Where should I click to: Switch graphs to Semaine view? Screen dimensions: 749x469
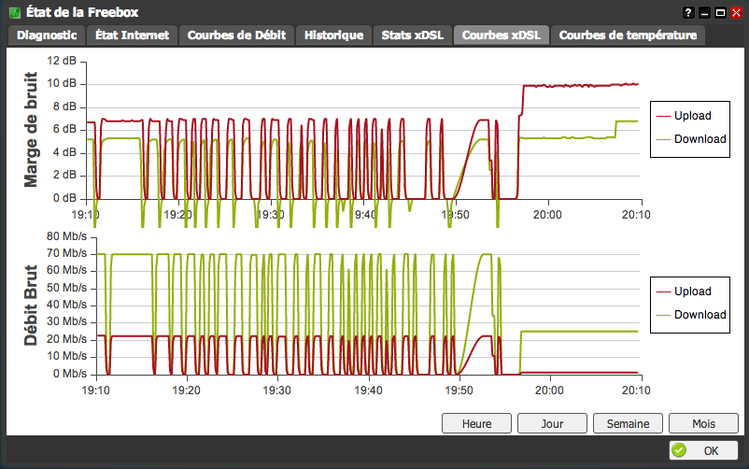pos(628,424)
